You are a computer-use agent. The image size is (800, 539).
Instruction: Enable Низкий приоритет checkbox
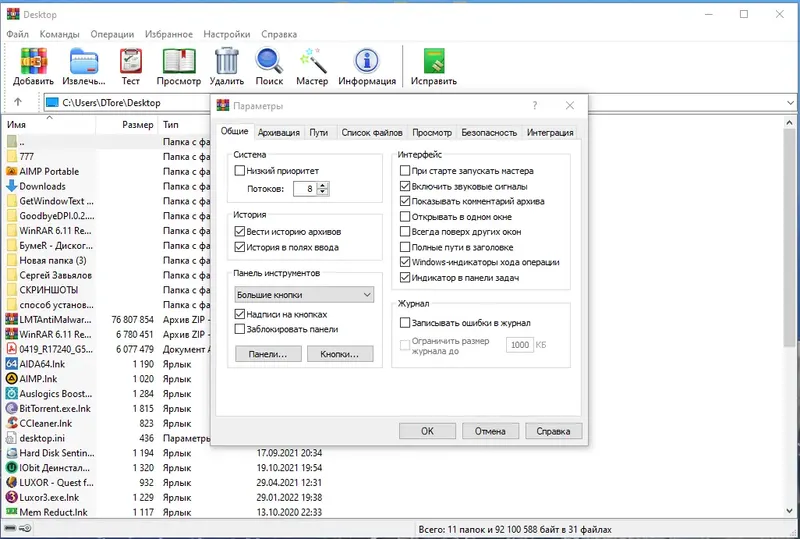[x=240, y=170]
